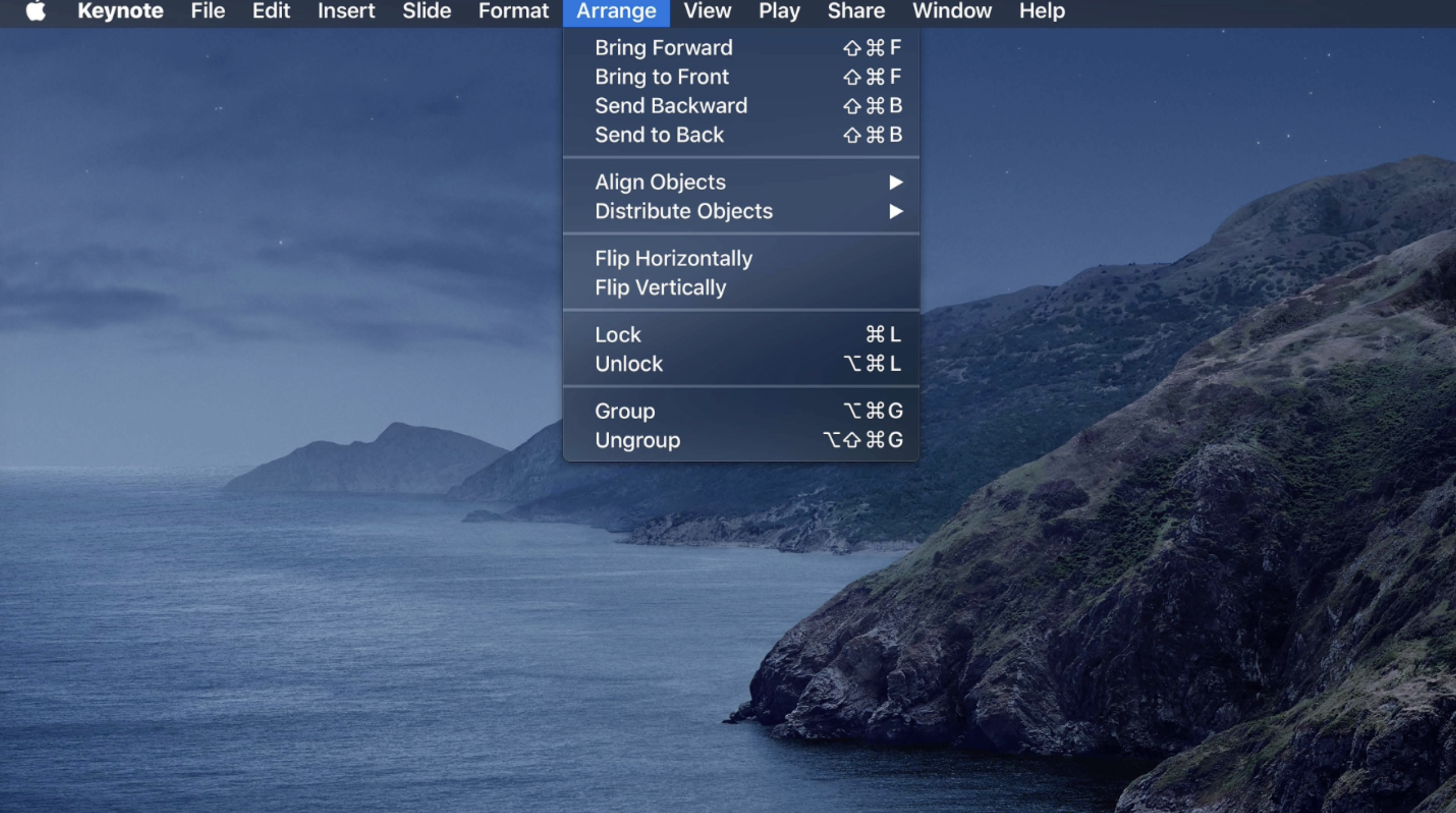The image size is (1456, 813).
Task: Open the Insert menu
Action: [346, 11]
